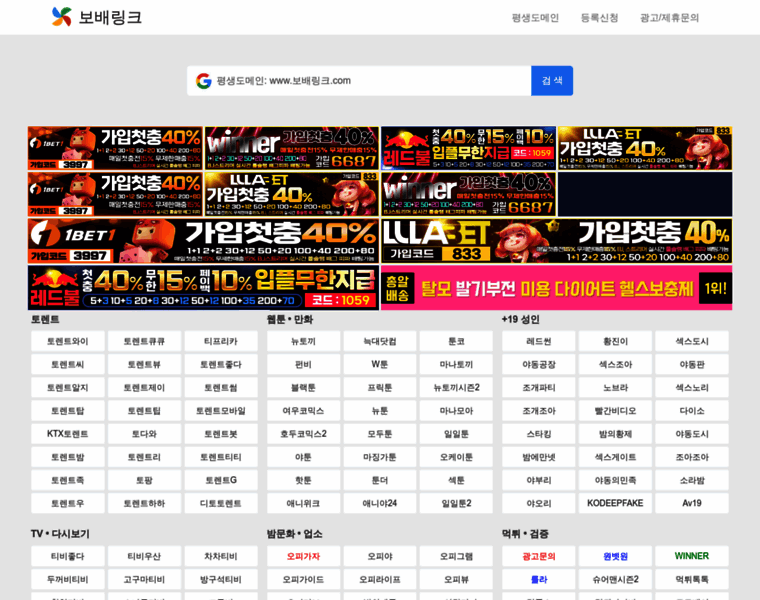Open the 토렌트티티 link
Screen dimensions: 760x600
(221, 457)
